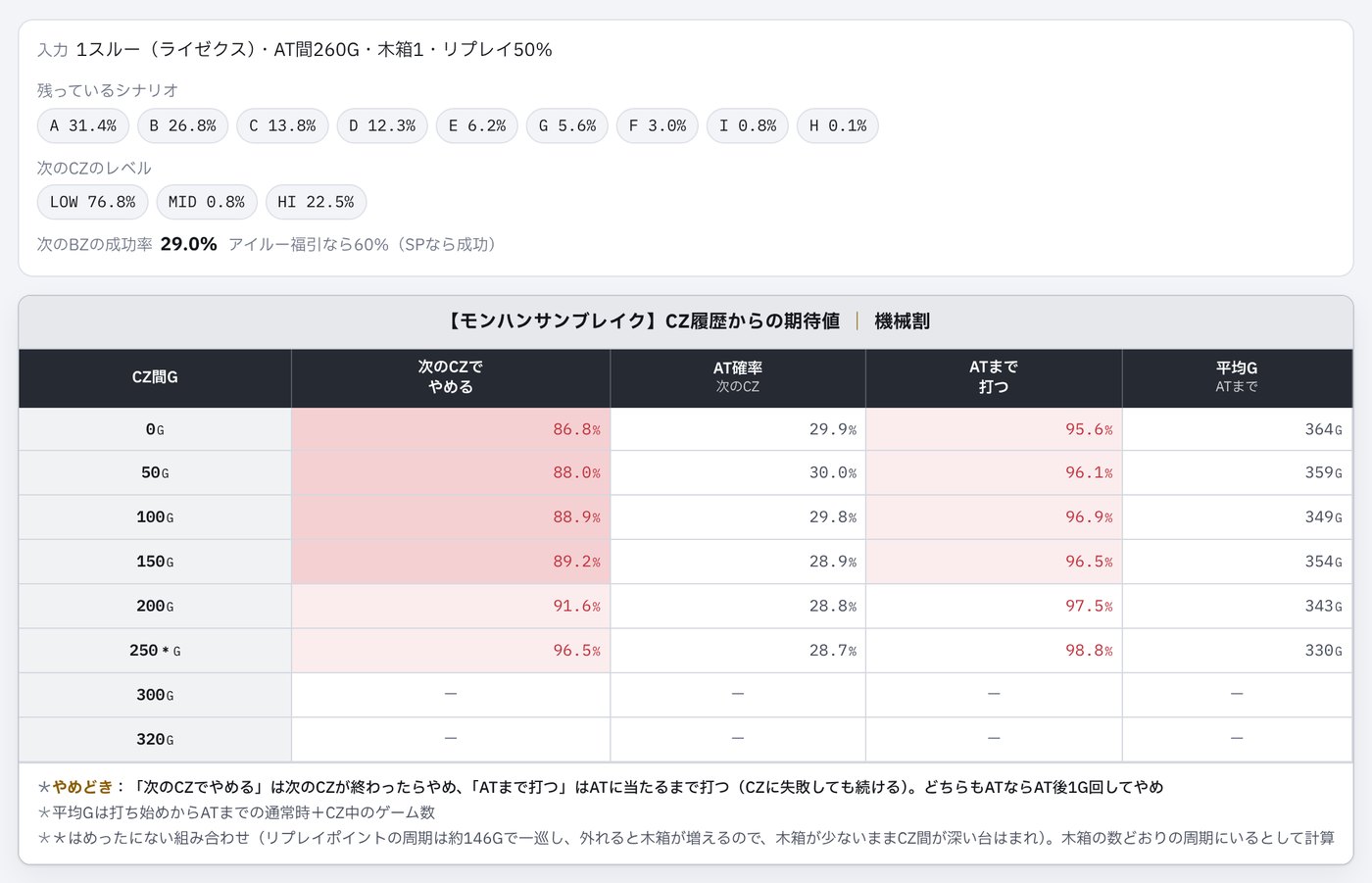Click the table title 'CZ履歴からの期待値'
Viewport: 1372px width, 883px height.
pyautogui.click(x=753, y=321)
